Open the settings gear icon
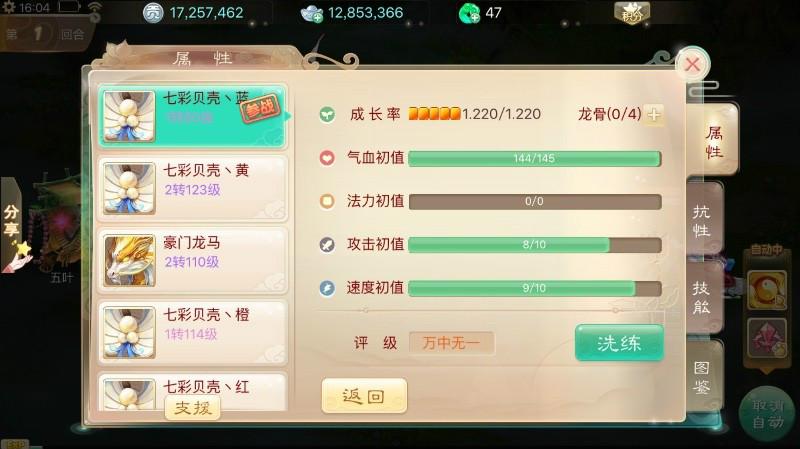The image size is (800, 449). click(x=9, y=8)
